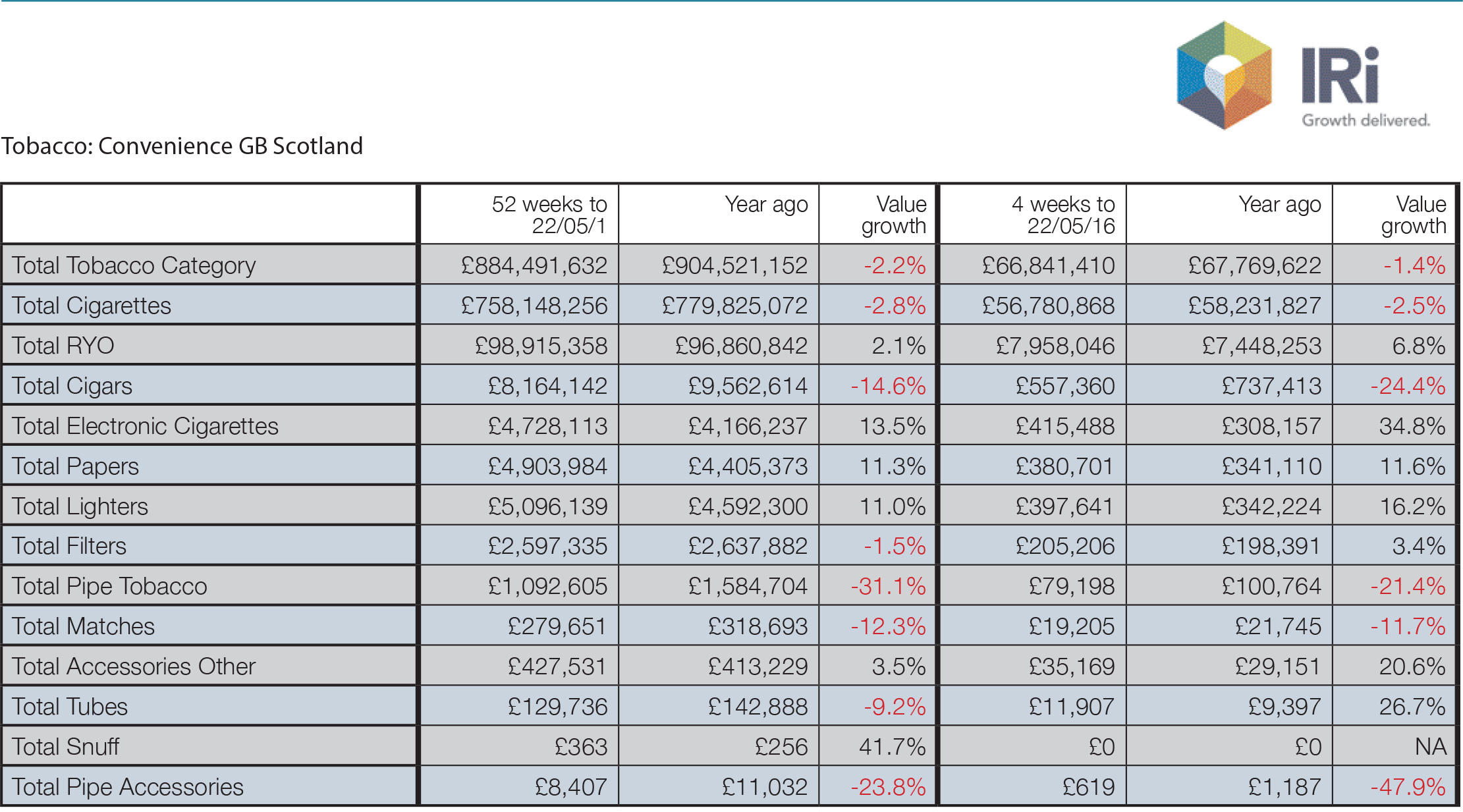This screenshot has height=812, width=1463.
Task: Click the rightmost 'Value growth' column header
Action: pos(1413,215)
